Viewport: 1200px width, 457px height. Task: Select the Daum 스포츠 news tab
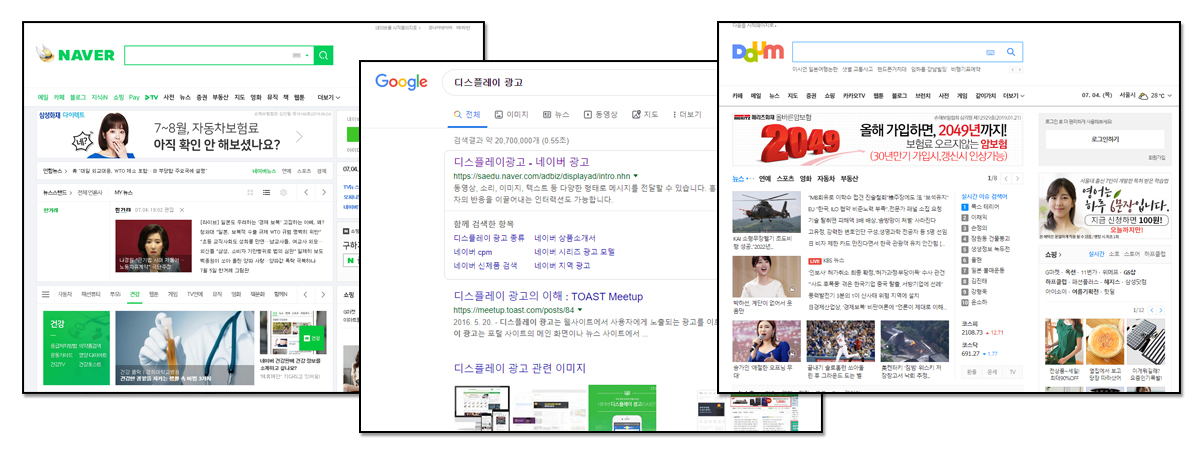pos(786,178)
